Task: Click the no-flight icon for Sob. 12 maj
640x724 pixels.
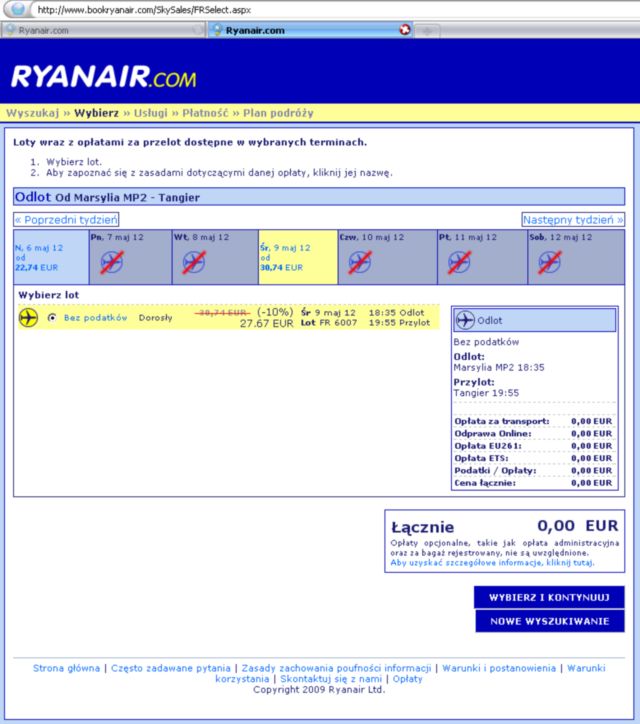Action: pyautogui.click(x=550, y=262)
